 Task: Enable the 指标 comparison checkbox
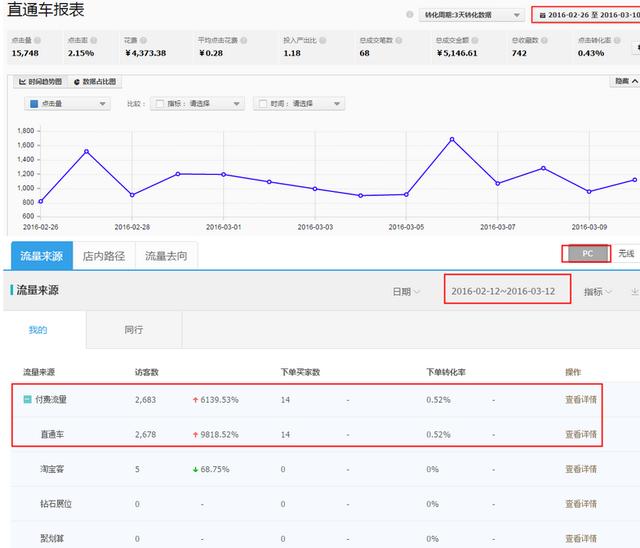158,103
